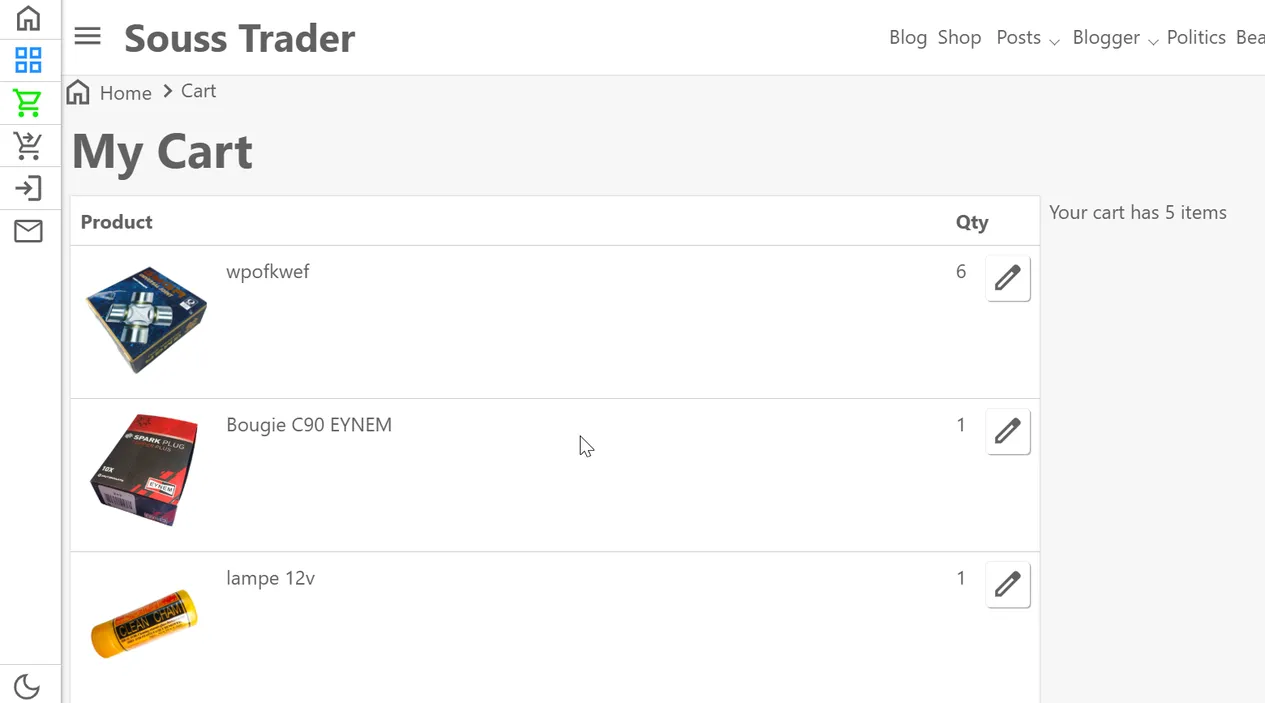Click the Home breadcrumb link
Image resolution: width=1265 pixels, height=703 pixels.
coord(125,93)
